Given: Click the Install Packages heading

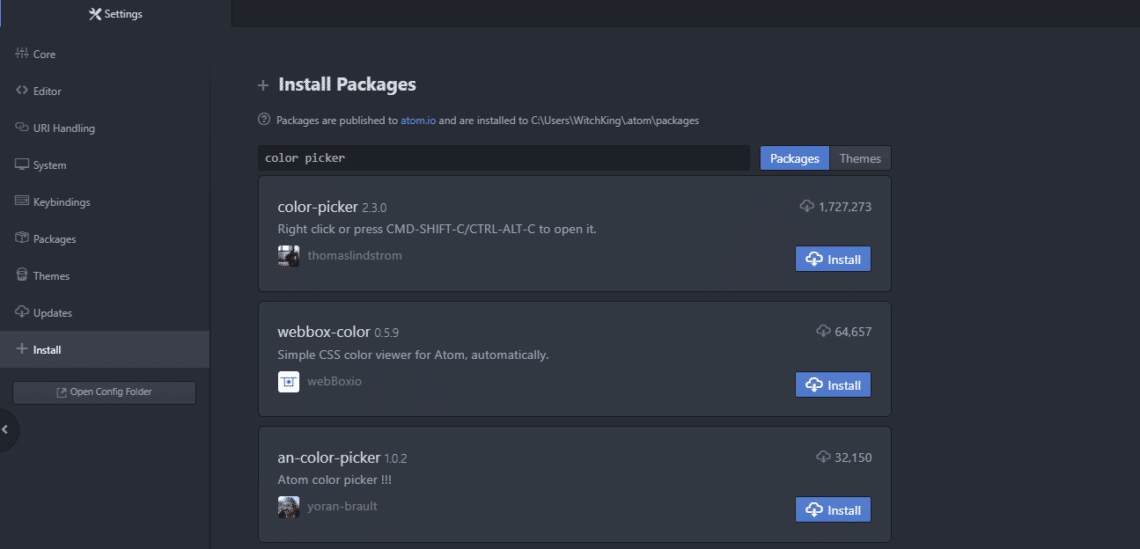Looking at the screenshot, I should coord(348,84).
